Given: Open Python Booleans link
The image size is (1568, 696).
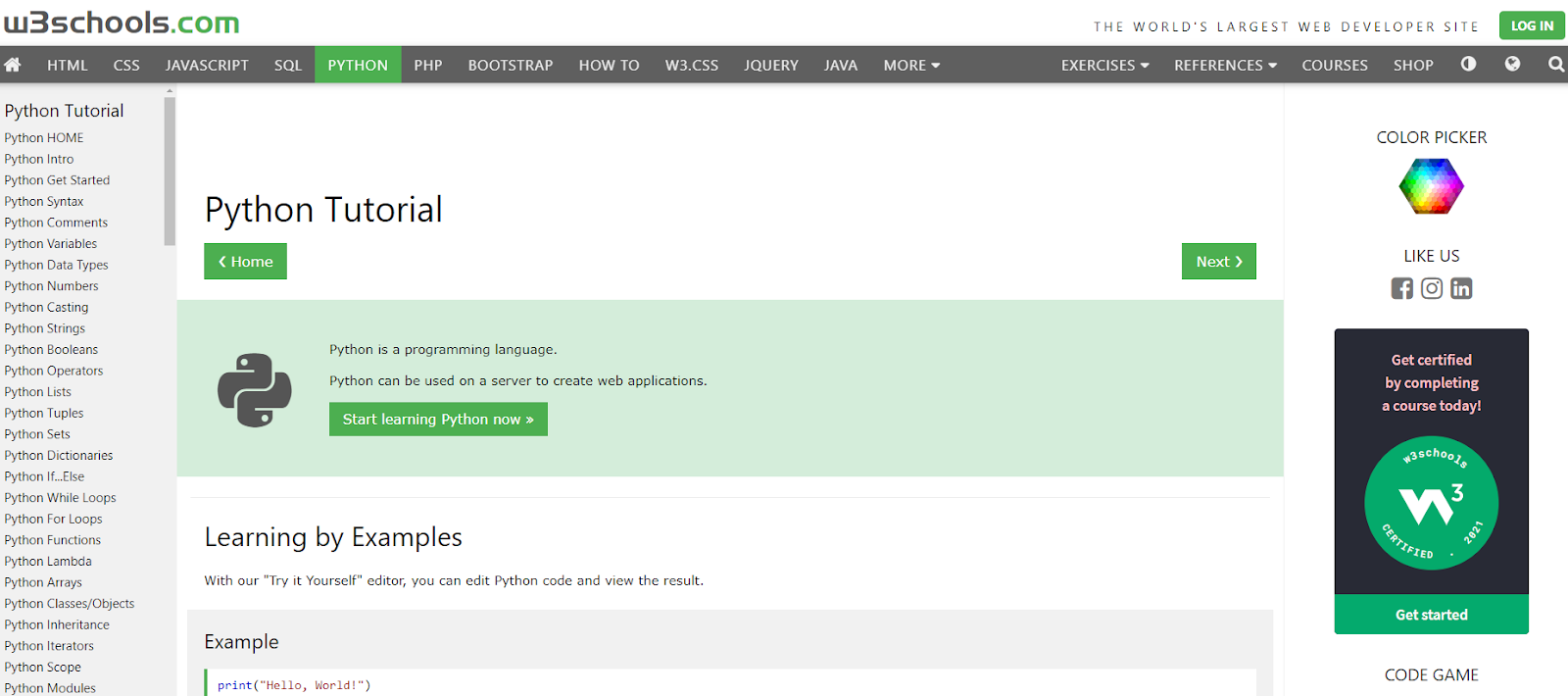Looking at the screenshot, I should (x=51, y=350).
